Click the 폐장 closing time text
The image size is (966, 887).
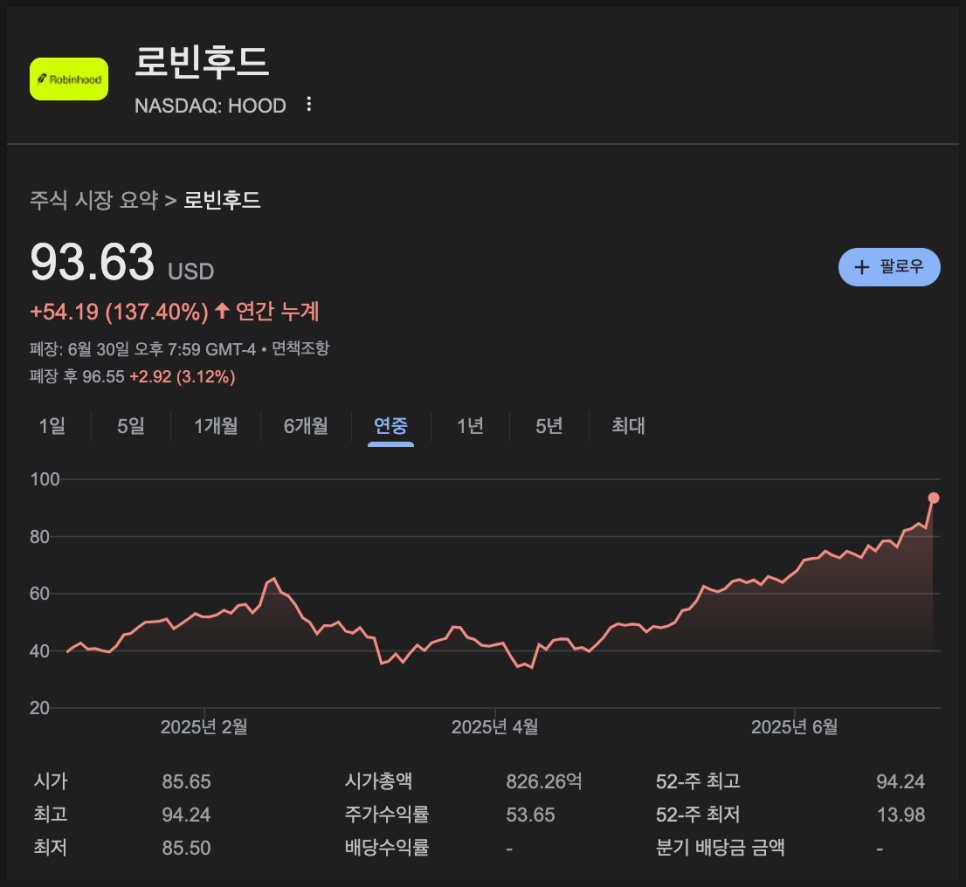point(142,349)
